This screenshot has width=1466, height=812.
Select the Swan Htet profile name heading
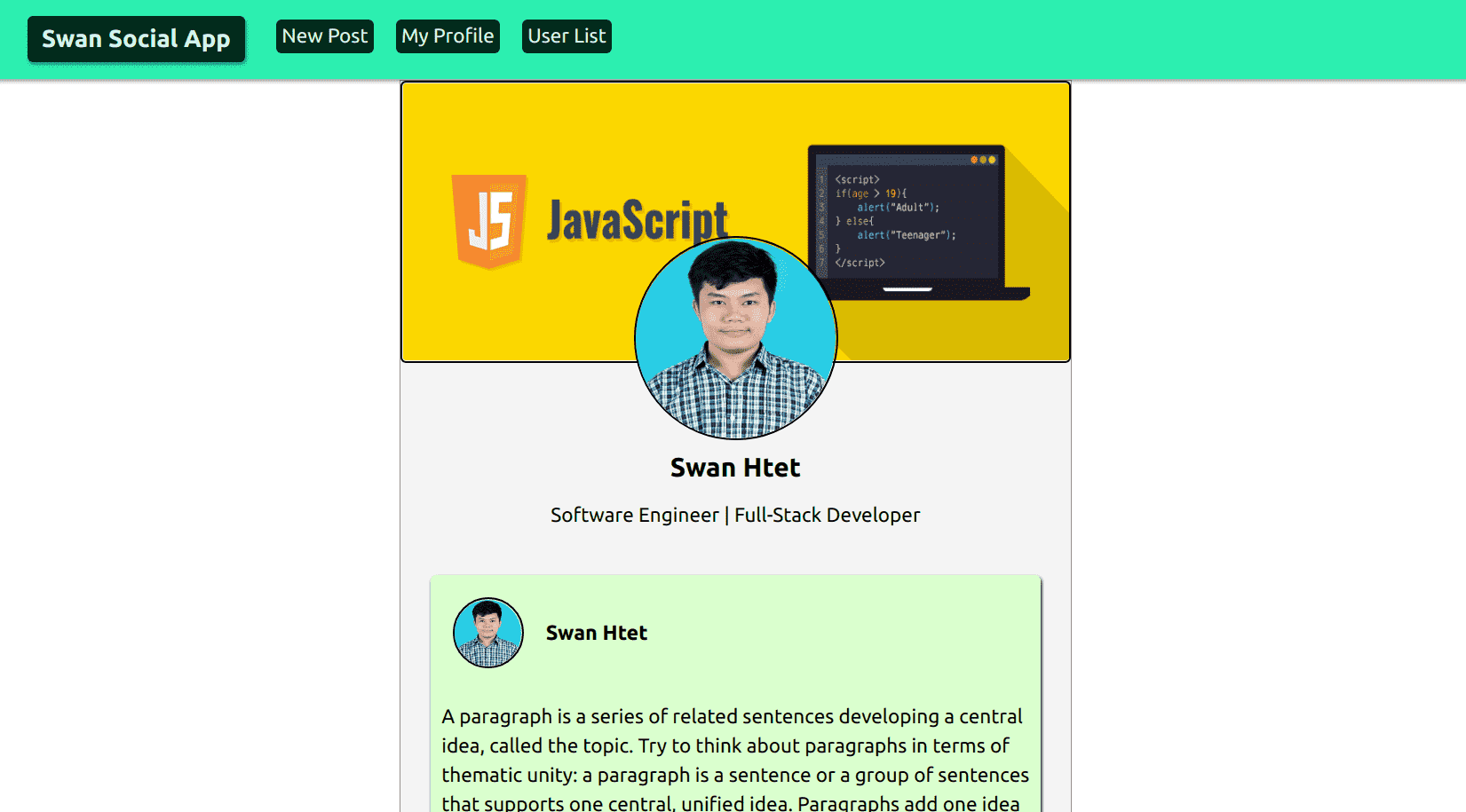pos(735,468)
